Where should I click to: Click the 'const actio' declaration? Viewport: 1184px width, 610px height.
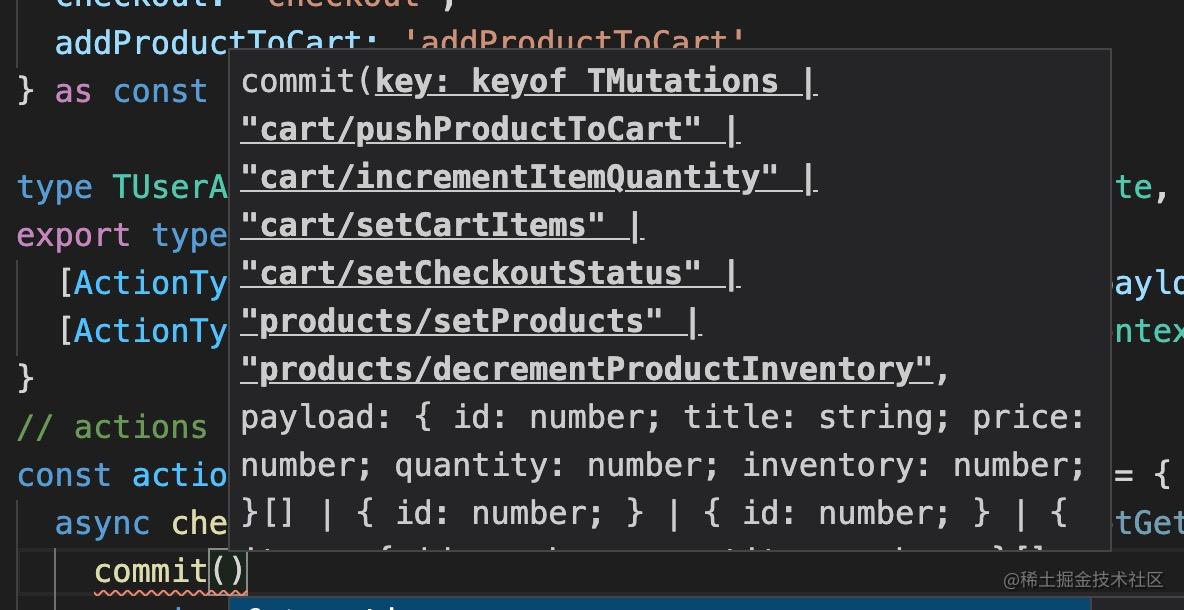point(123,476)
